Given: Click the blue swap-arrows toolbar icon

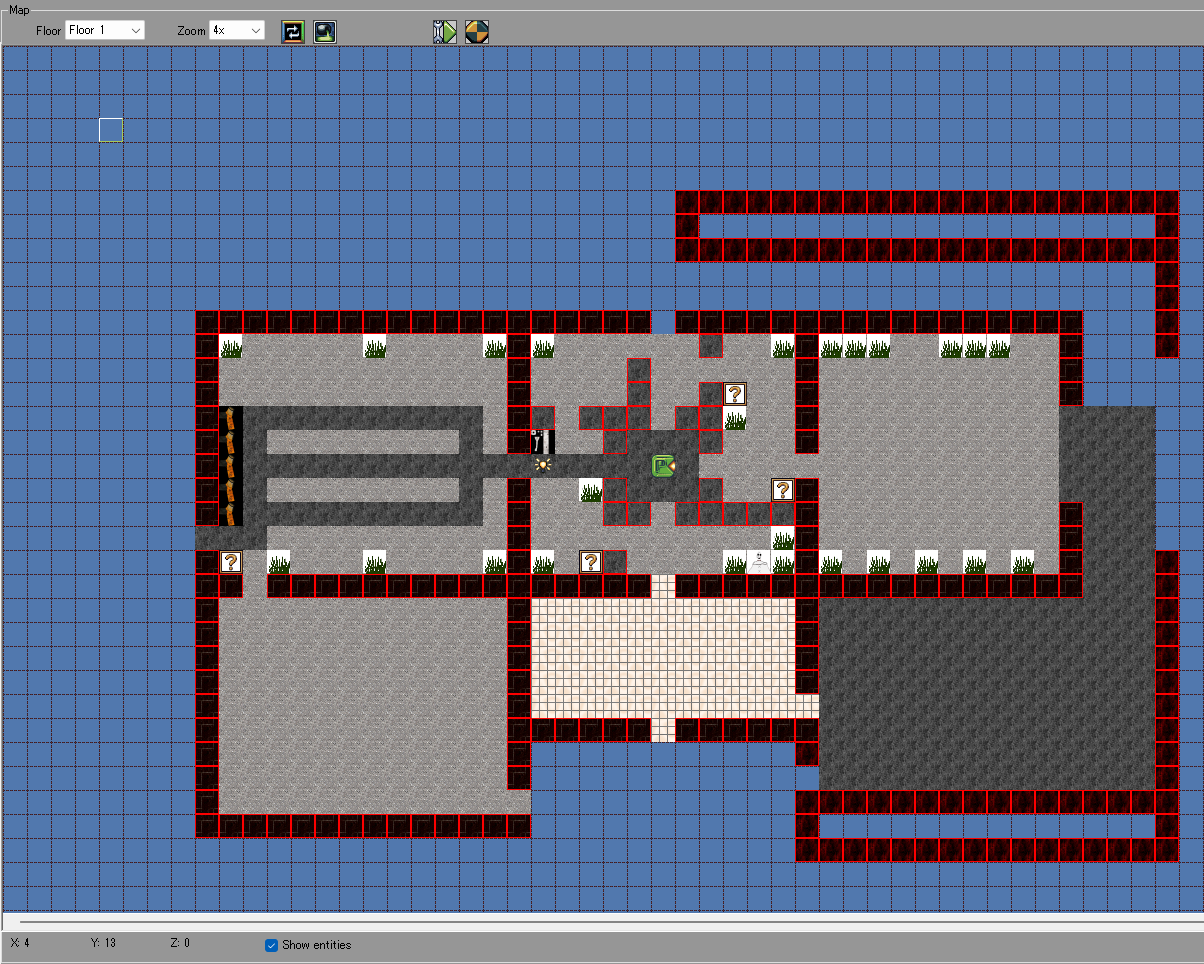Looking at the screenshot, I should [x=293, y=31].
